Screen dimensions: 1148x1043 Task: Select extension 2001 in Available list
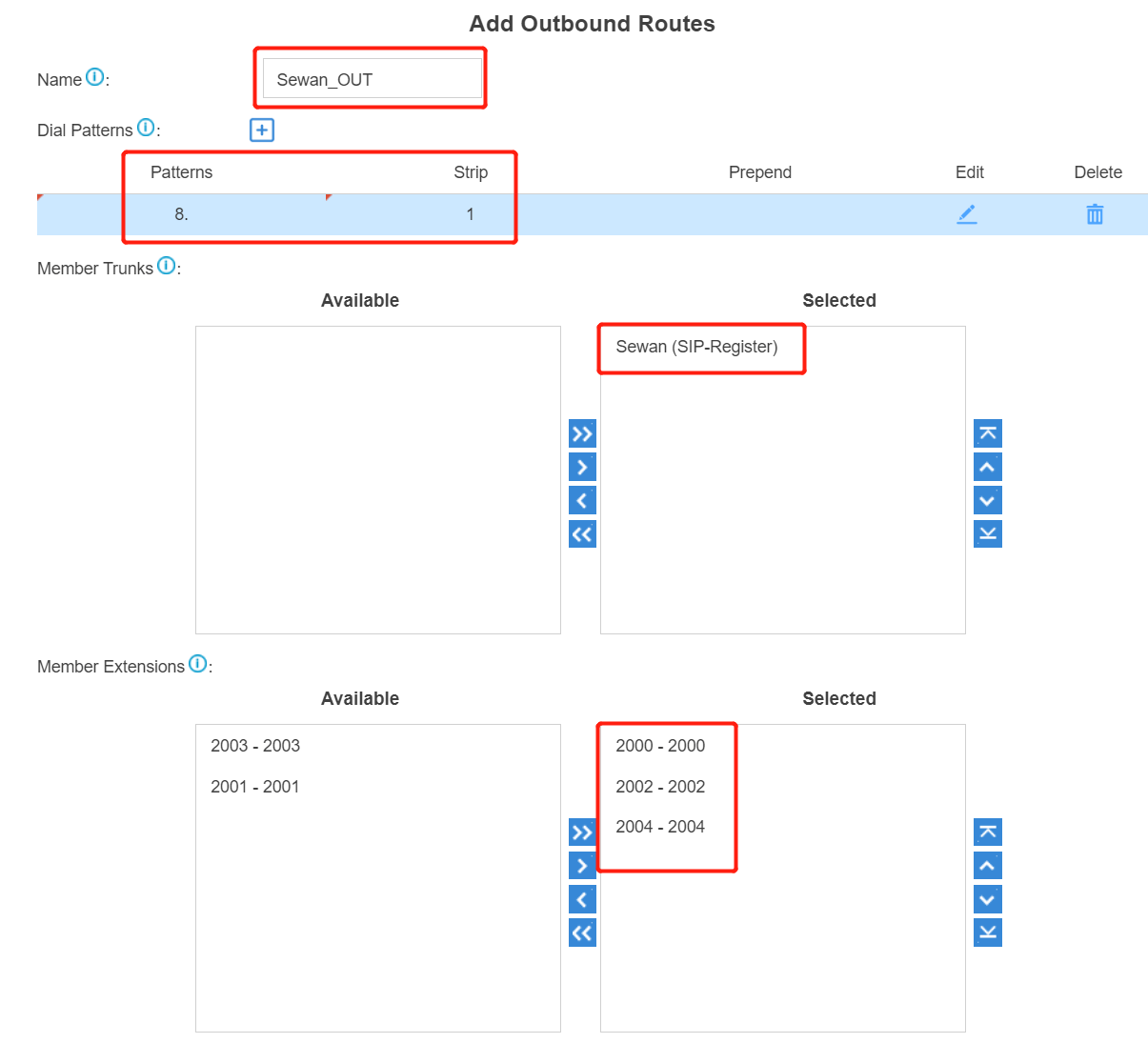(x=254, y=787)
